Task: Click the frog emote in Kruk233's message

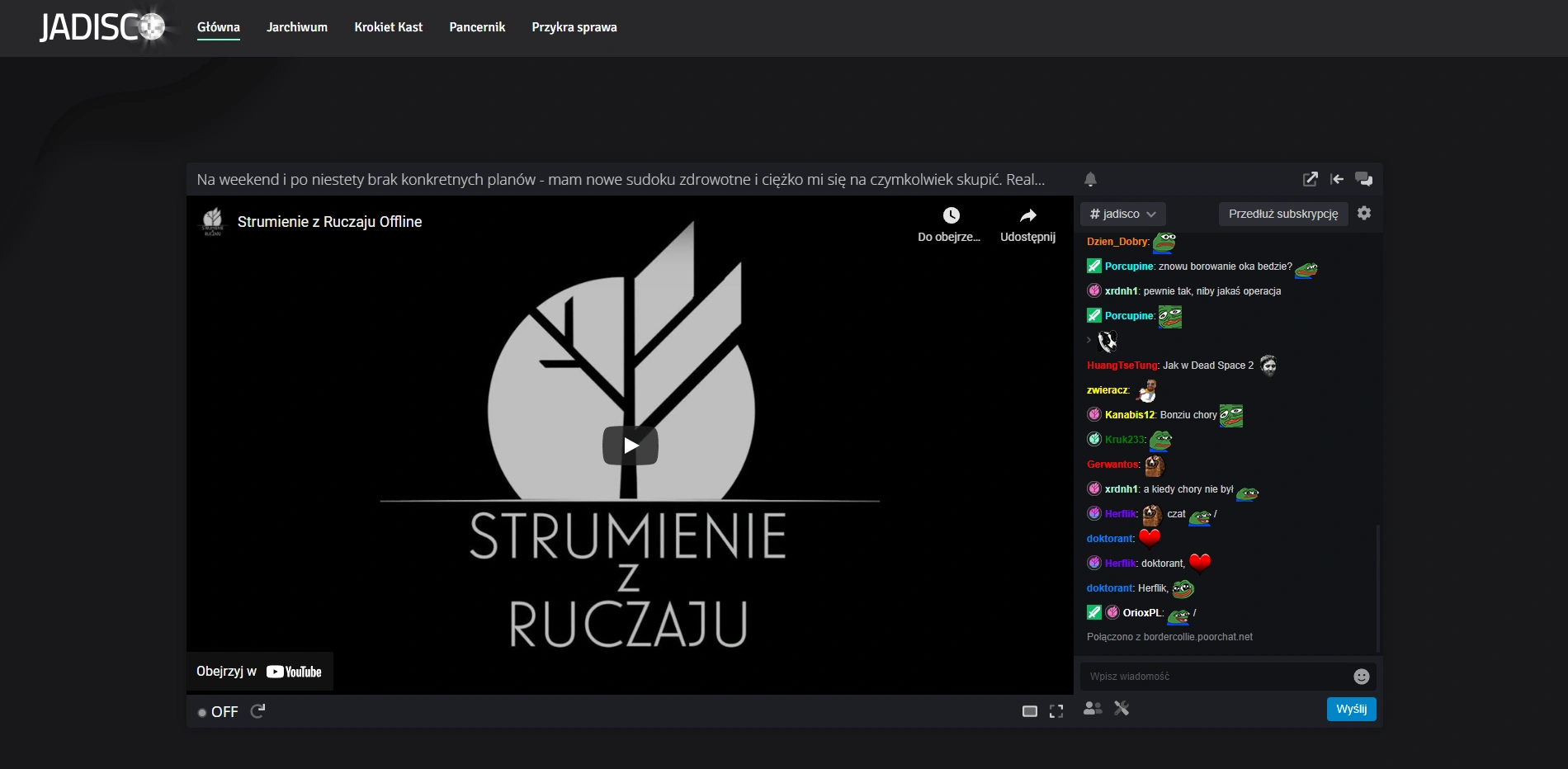Action: pyautogui.click(x=1160, y=440)
